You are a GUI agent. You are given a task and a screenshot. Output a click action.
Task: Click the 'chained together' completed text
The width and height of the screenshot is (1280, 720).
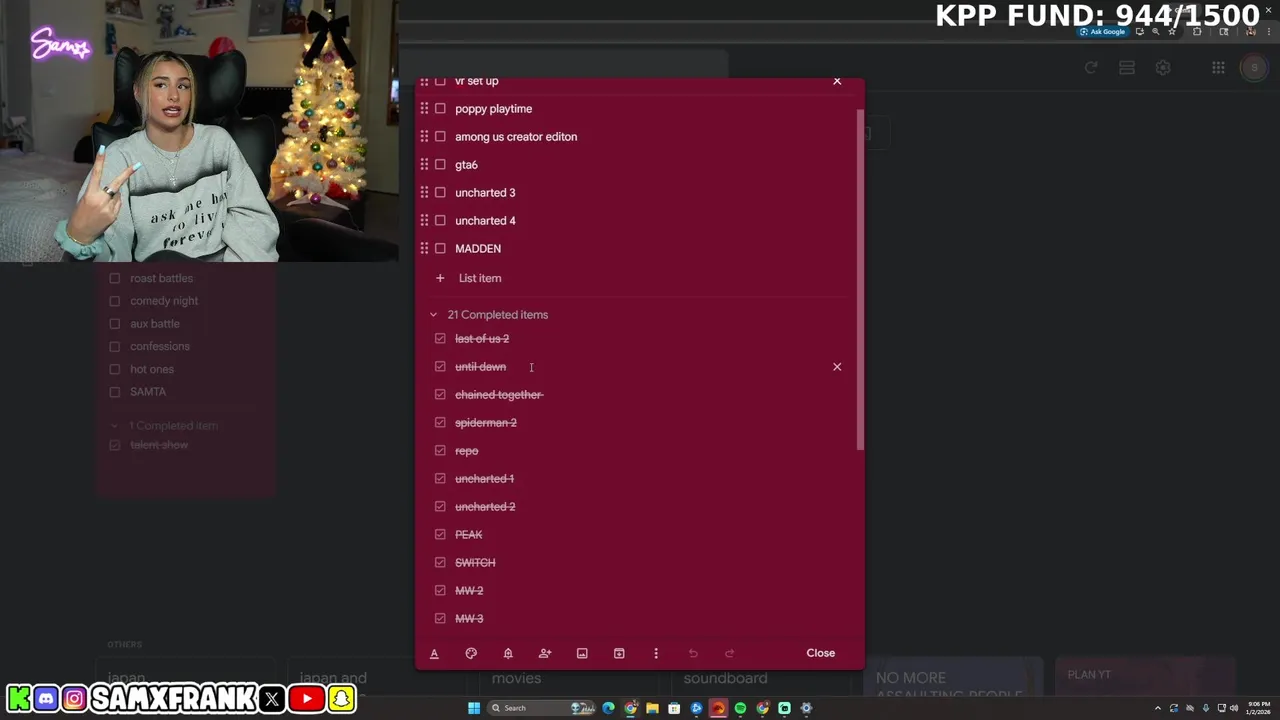coord(499,395)
